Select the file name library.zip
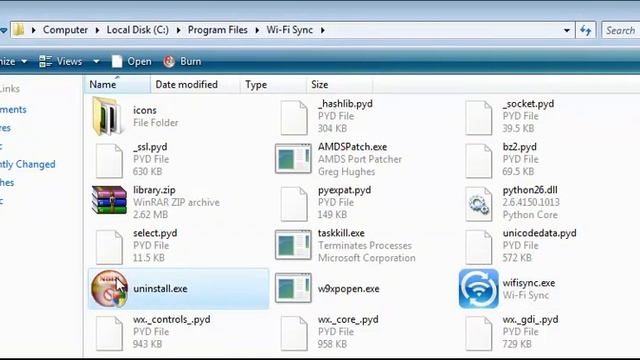The image size is (640, 360). 154,190
